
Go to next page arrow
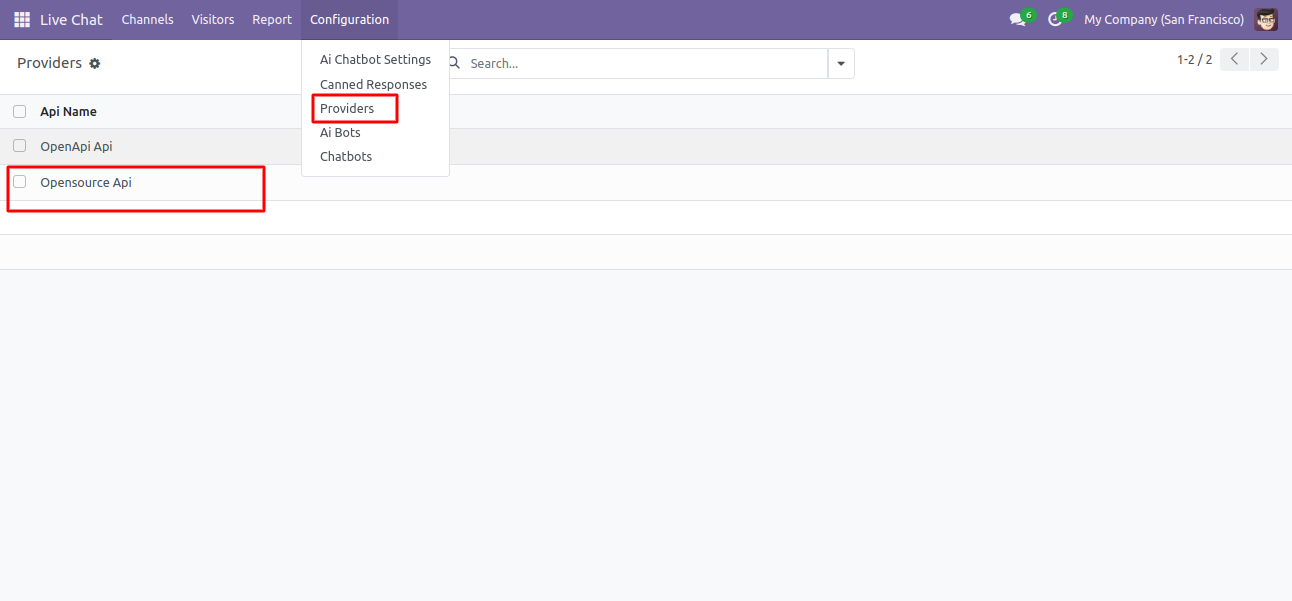point(1265,59)
